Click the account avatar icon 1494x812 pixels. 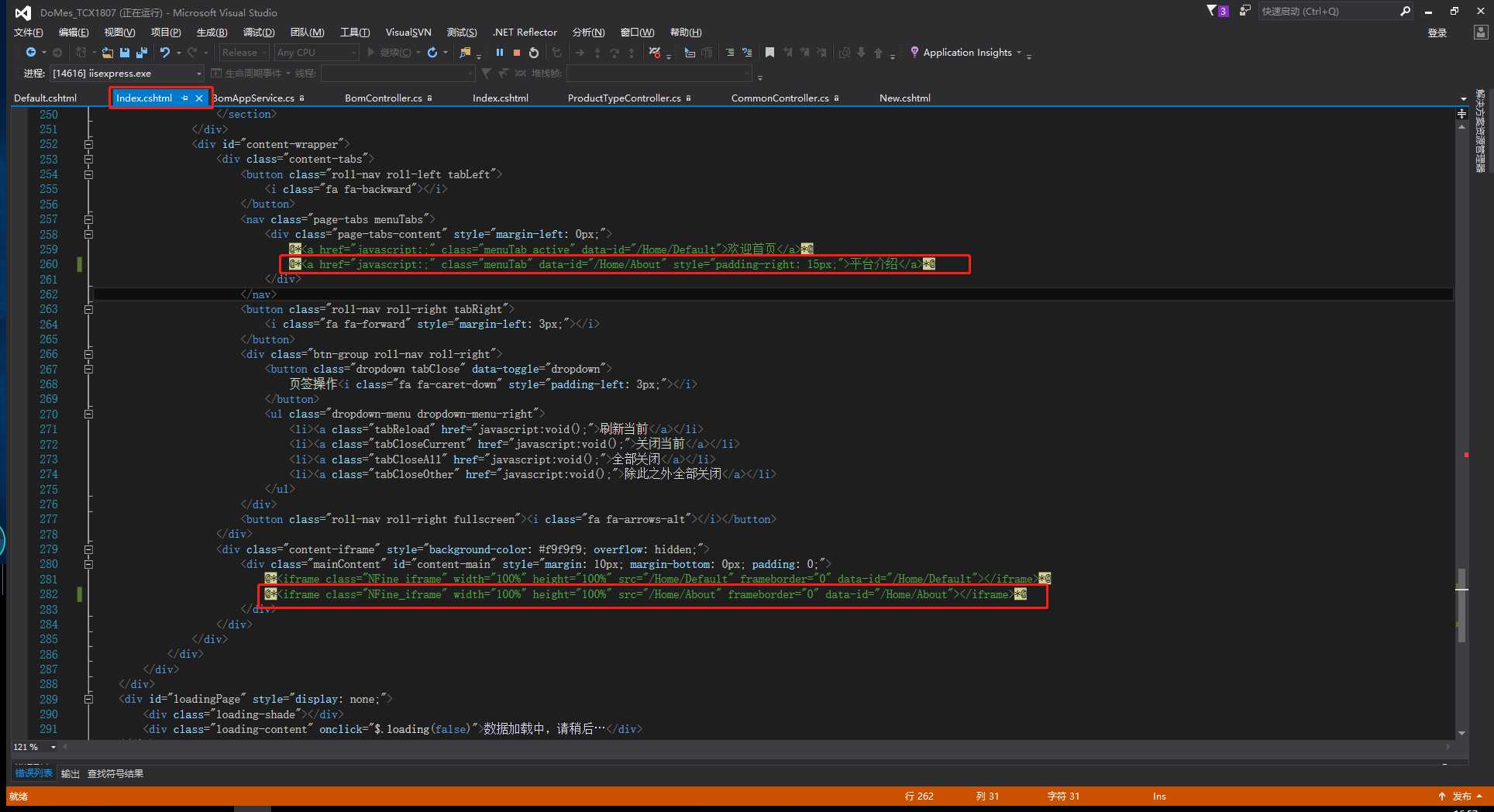(x=1480, y=32)
